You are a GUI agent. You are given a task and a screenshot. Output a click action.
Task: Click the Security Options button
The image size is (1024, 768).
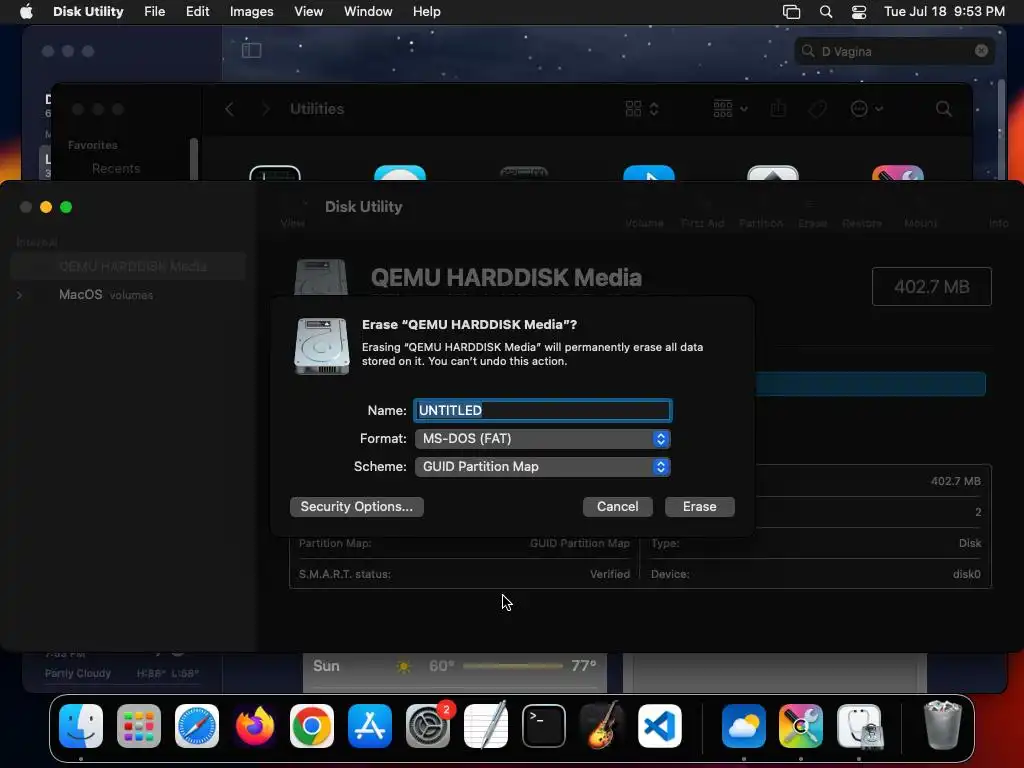tap(357, 507)
